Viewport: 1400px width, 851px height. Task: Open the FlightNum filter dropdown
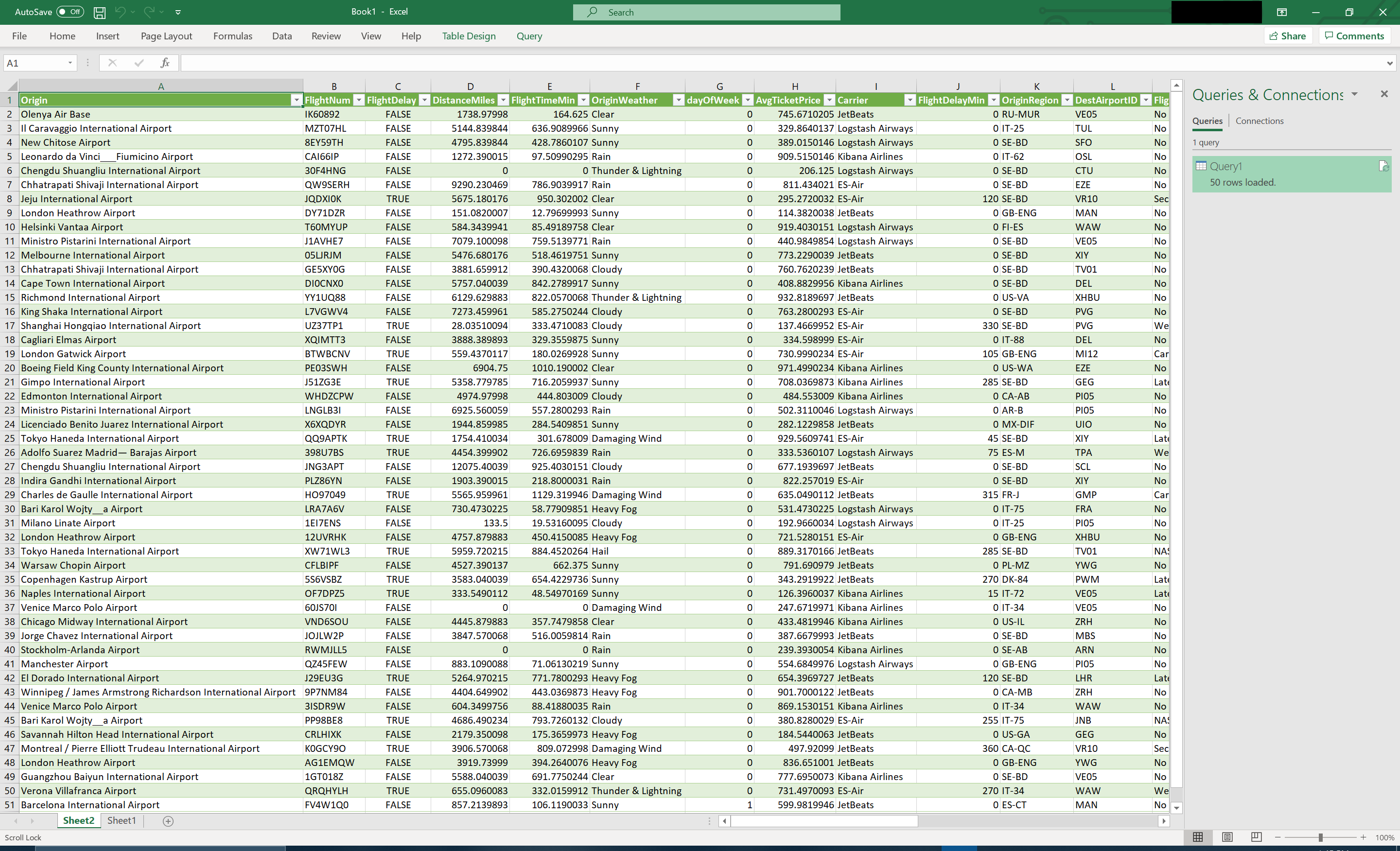[359, 100]
